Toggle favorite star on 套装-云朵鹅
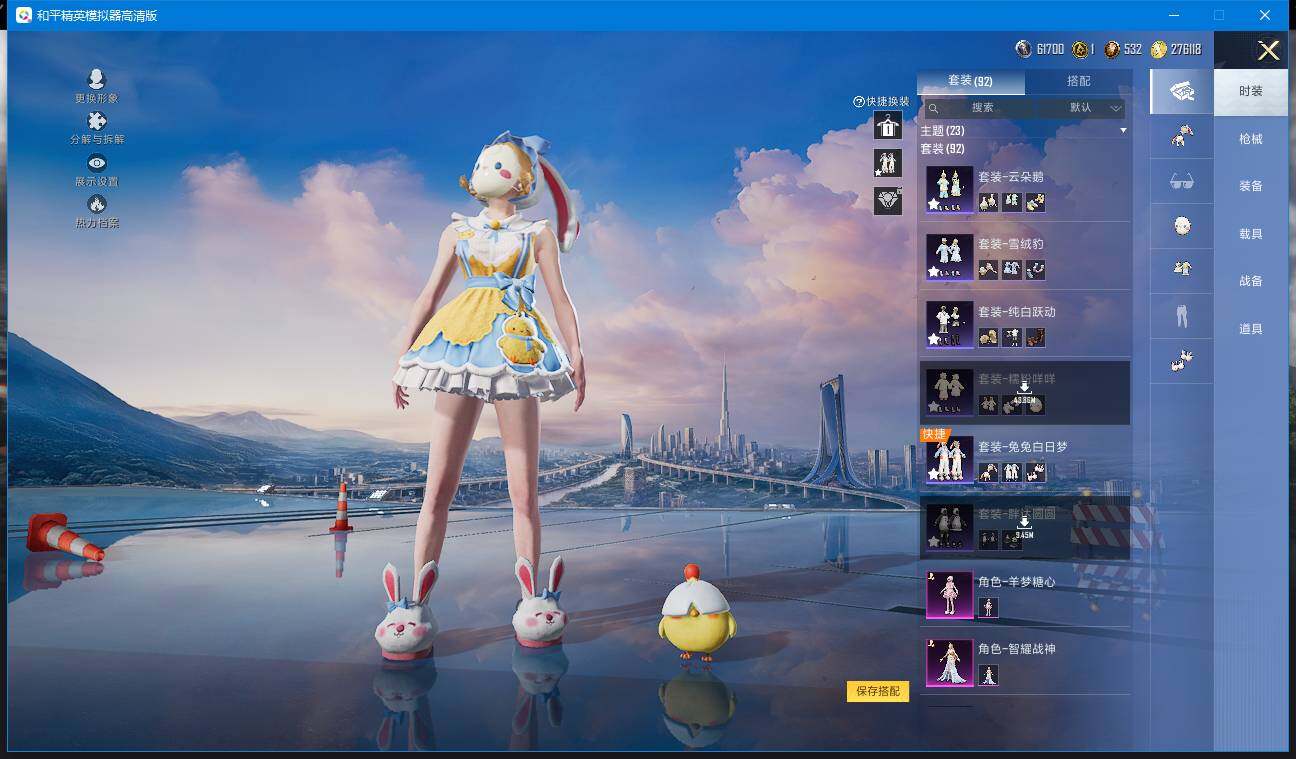1296x759 pixels. pyautogui.click(x=933, y=204)
